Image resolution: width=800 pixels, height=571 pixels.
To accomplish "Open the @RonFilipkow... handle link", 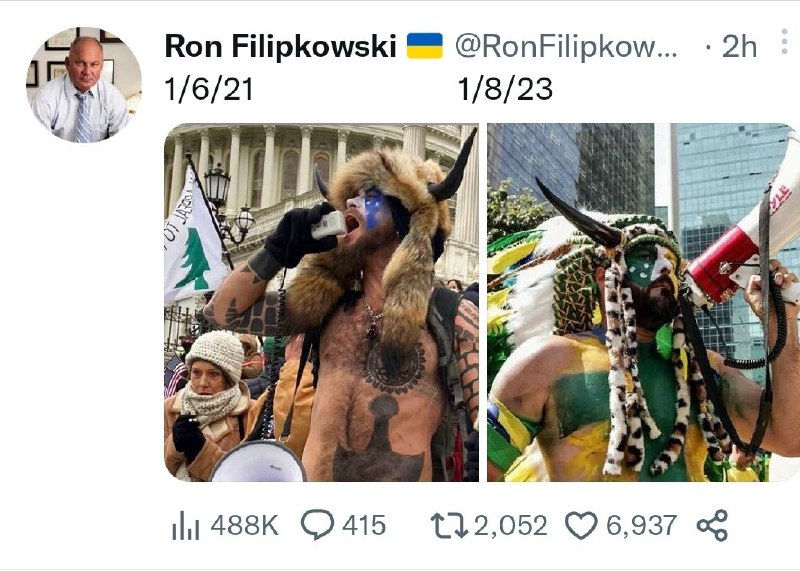I will pos(565,46).
